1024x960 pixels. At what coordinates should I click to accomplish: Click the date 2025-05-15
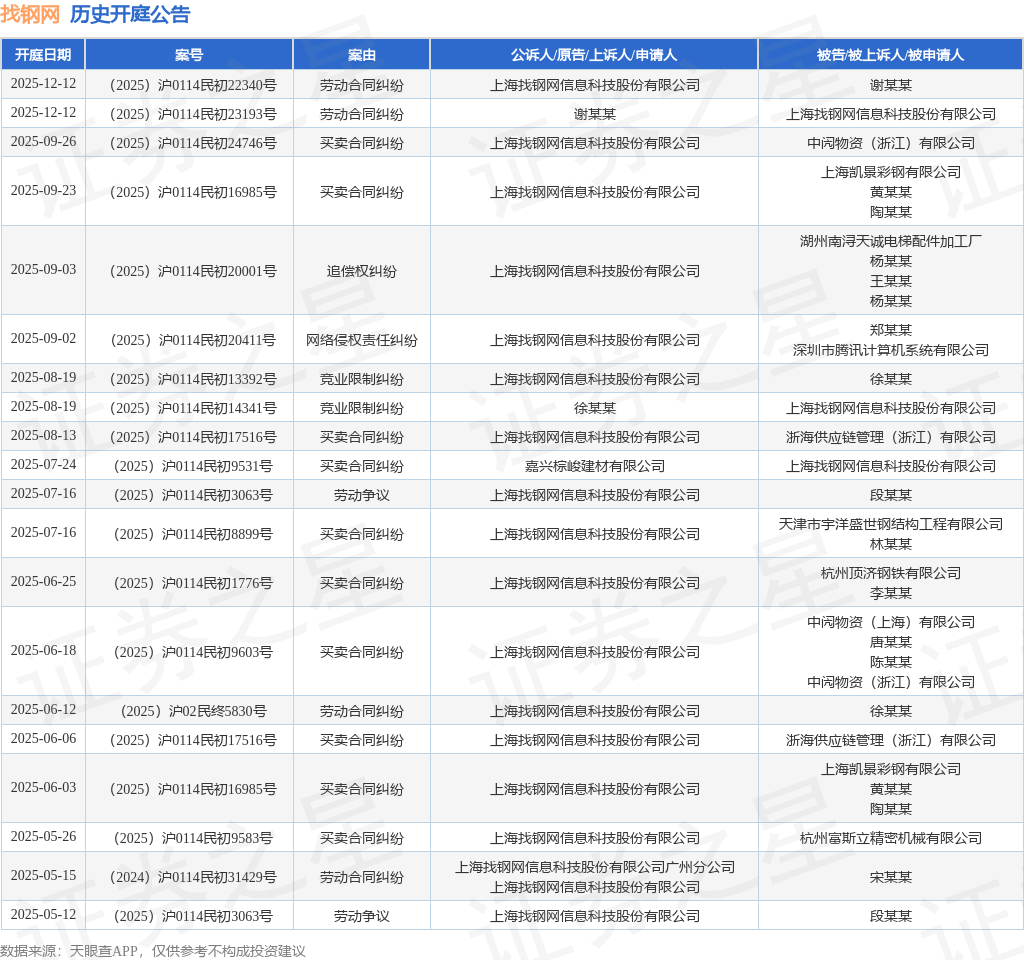tap(43, 876)
